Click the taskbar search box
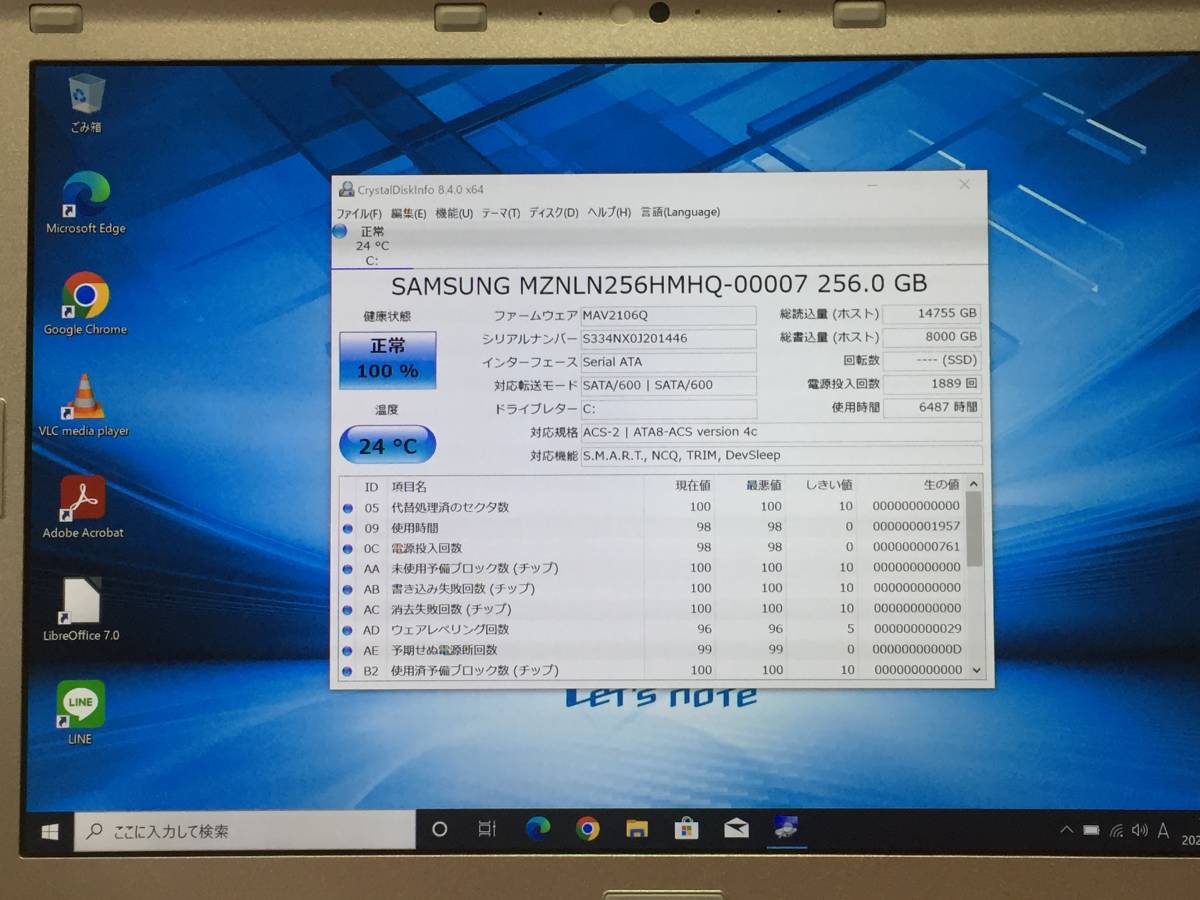Screen dimensions: 1200x900 tap(245, 831)
